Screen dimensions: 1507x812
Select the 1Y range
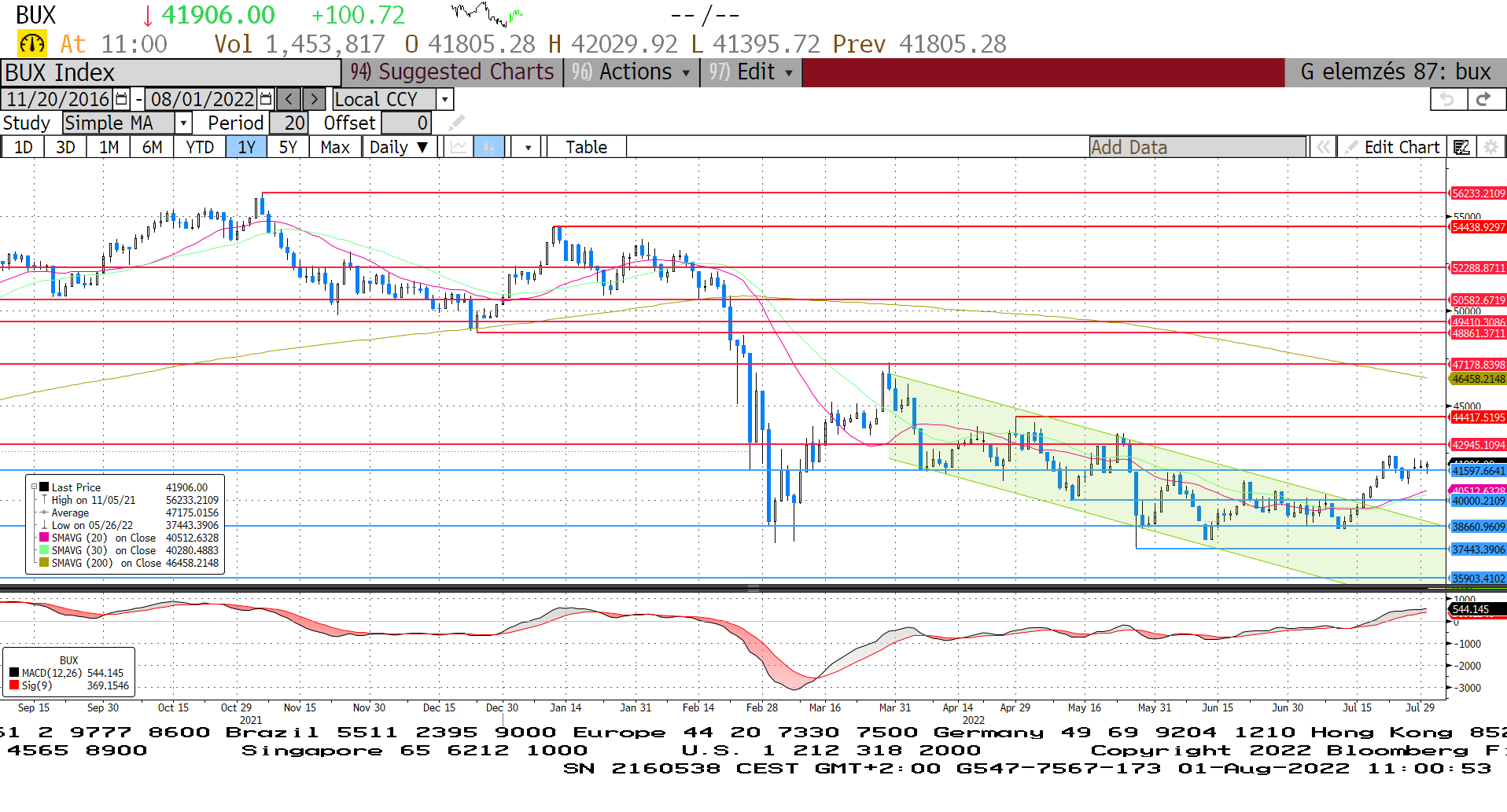pyautogui.click(x=246, y=147)
